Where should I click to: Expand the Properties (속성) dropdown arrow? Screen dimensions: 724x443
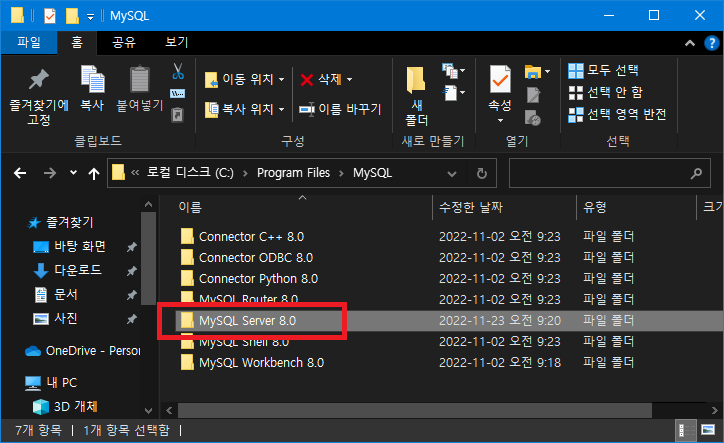coord(500,121)
